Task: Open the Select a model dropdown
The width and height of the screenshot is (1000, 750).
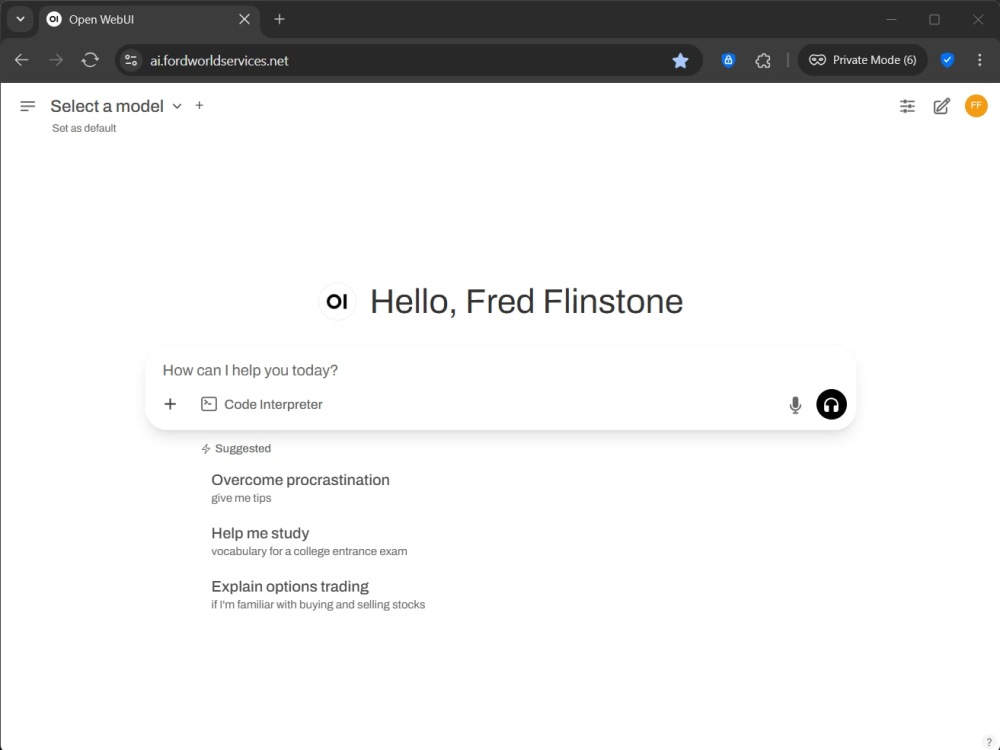Action: [116, 106]
